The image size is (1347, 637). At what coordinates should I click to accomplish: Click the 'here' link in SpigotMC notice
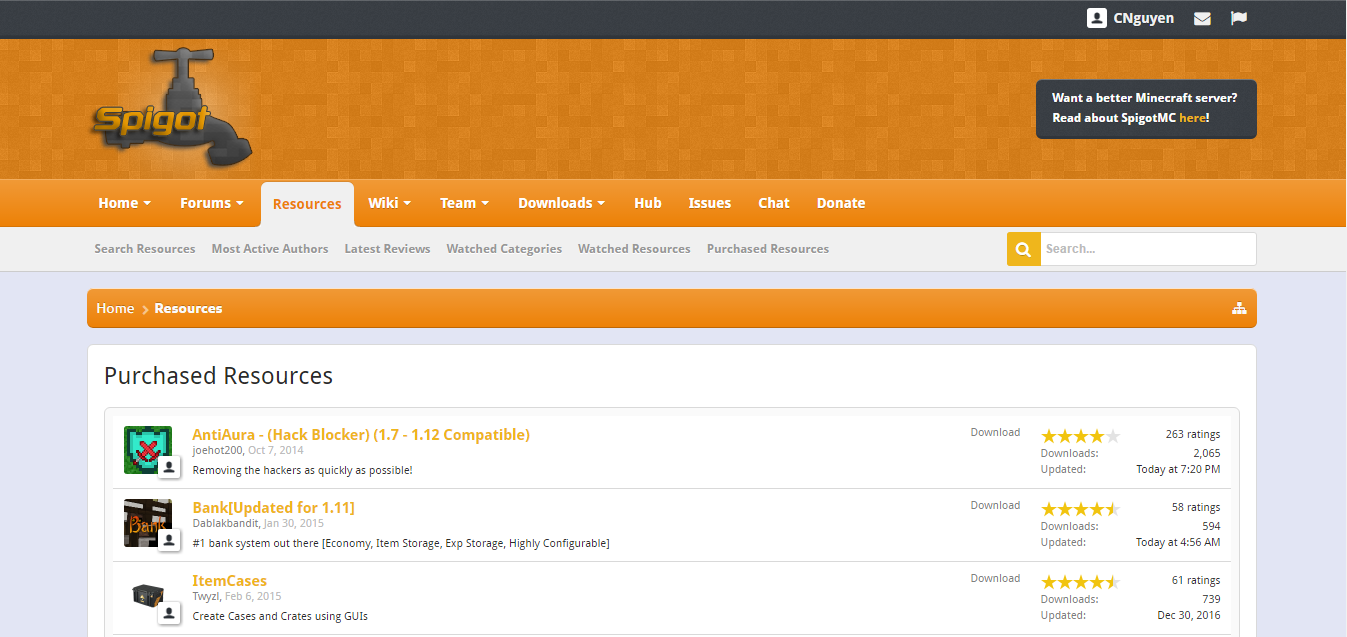pyautogui.click(x=1192, y=118)
